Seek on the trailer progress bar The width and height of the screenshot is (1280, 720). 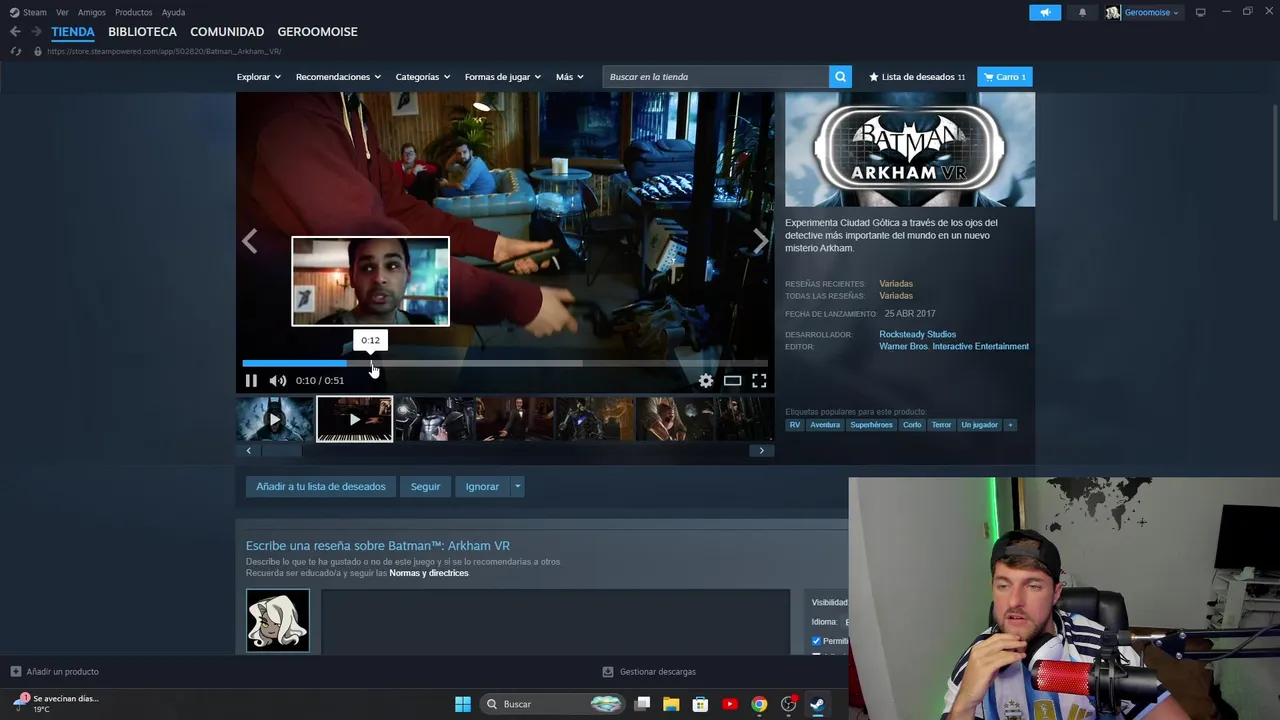(x=505, y=363)
